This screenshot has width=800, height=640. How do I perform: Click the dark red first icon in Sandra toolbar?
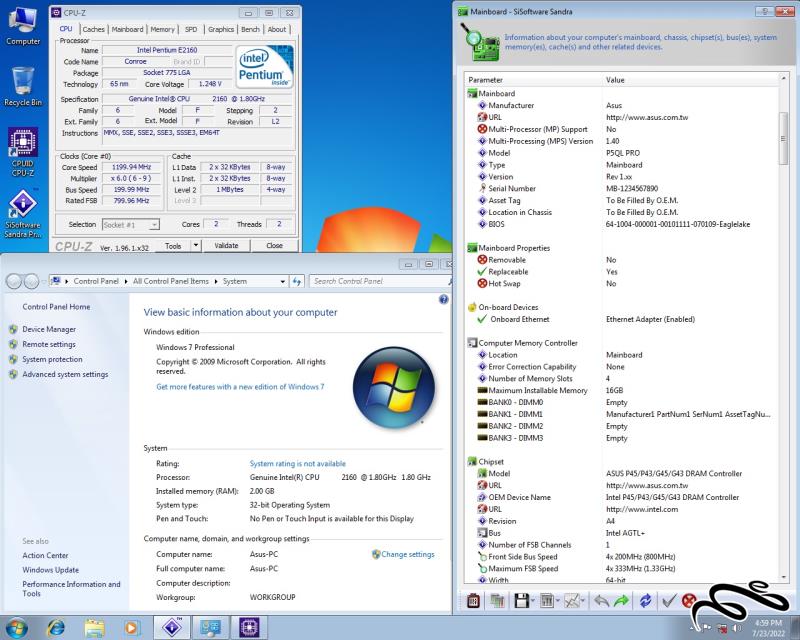473,601
